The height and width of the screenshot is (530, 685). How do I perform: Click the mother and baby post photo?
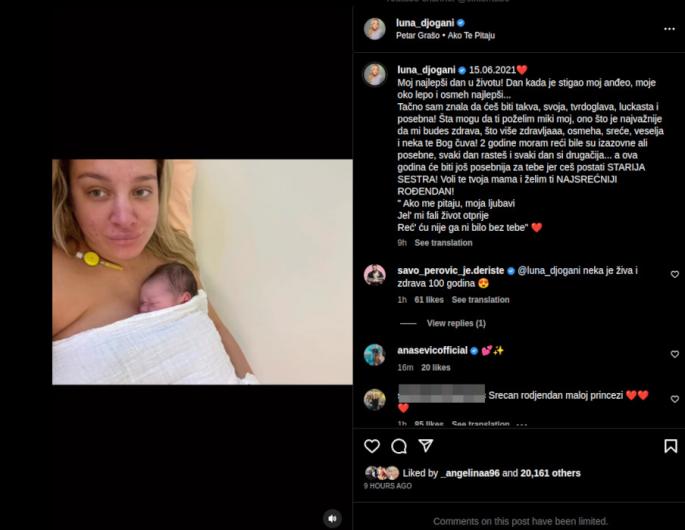pos(202,272)
